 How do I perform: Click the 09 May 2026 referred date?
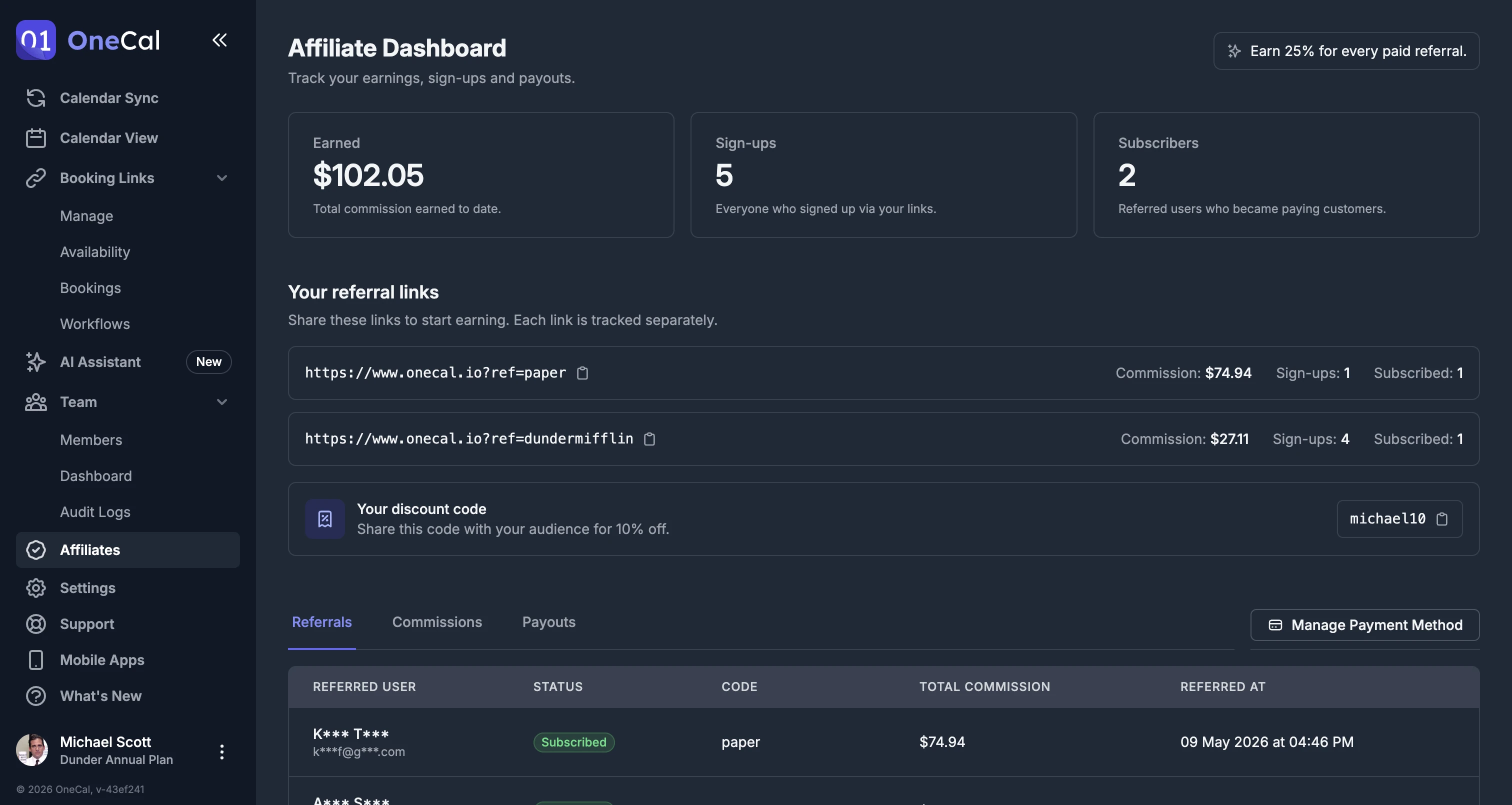(1267, 742)
